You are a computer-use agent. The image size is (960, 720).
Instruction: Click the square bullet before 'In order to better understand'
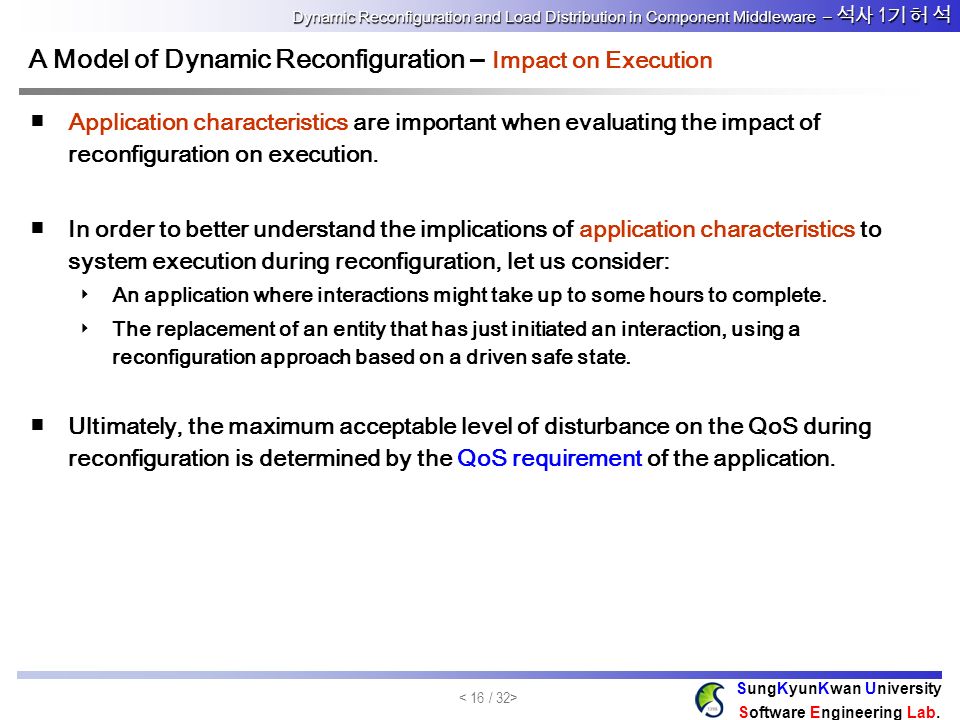pyautogui.click(x=38, y=228)
